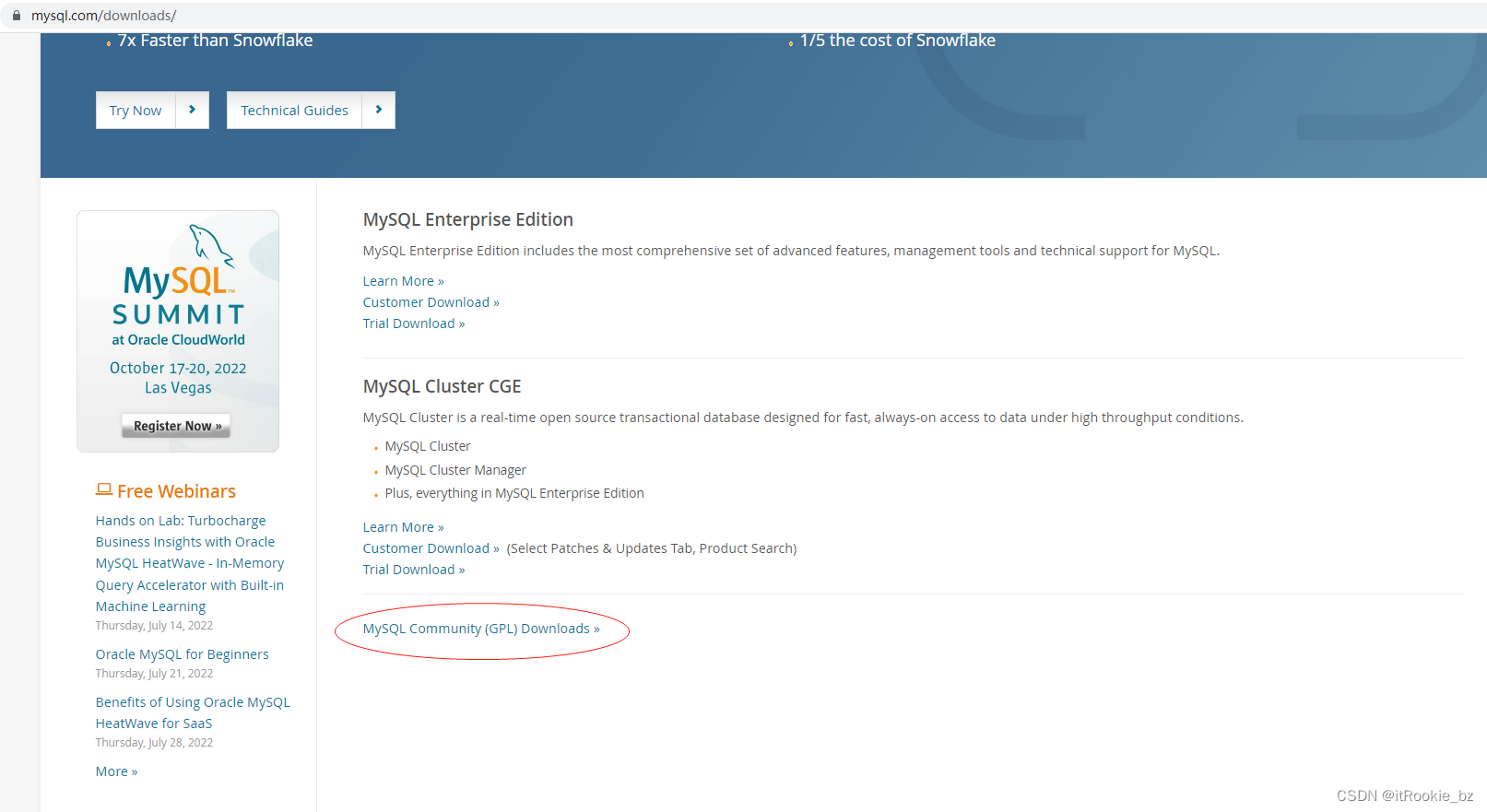
Task: Click the Plus, everything in MySQL Enterprise Edition item
Action: coord(514,493)
